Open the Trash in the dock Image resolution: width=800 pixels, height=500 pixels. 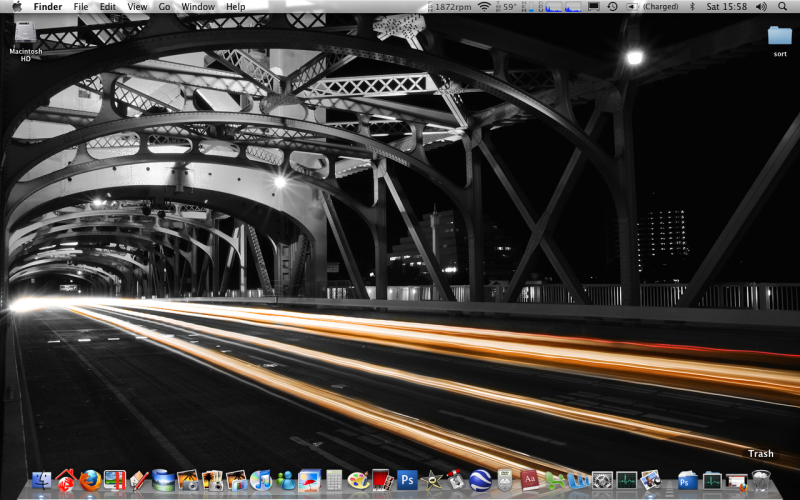pyautogui.click(x=761, y=478)
